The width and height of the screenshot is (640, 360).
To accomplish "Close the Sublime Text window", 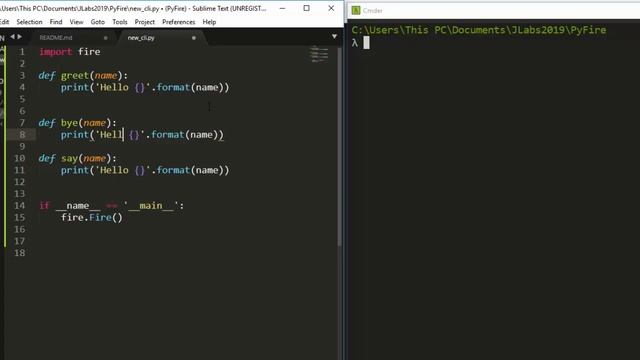I will [331, 8].
